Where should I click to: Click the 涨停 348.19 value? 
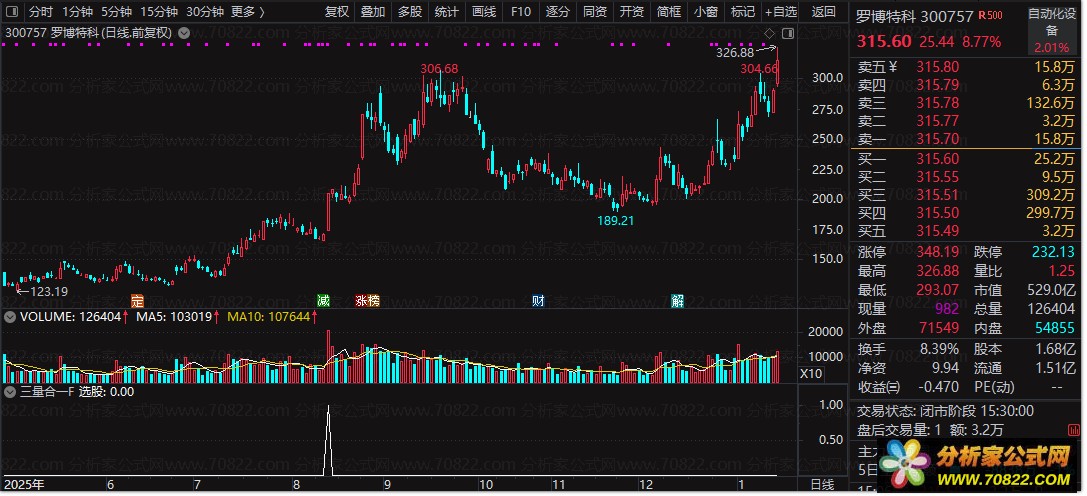click(938, 252)
